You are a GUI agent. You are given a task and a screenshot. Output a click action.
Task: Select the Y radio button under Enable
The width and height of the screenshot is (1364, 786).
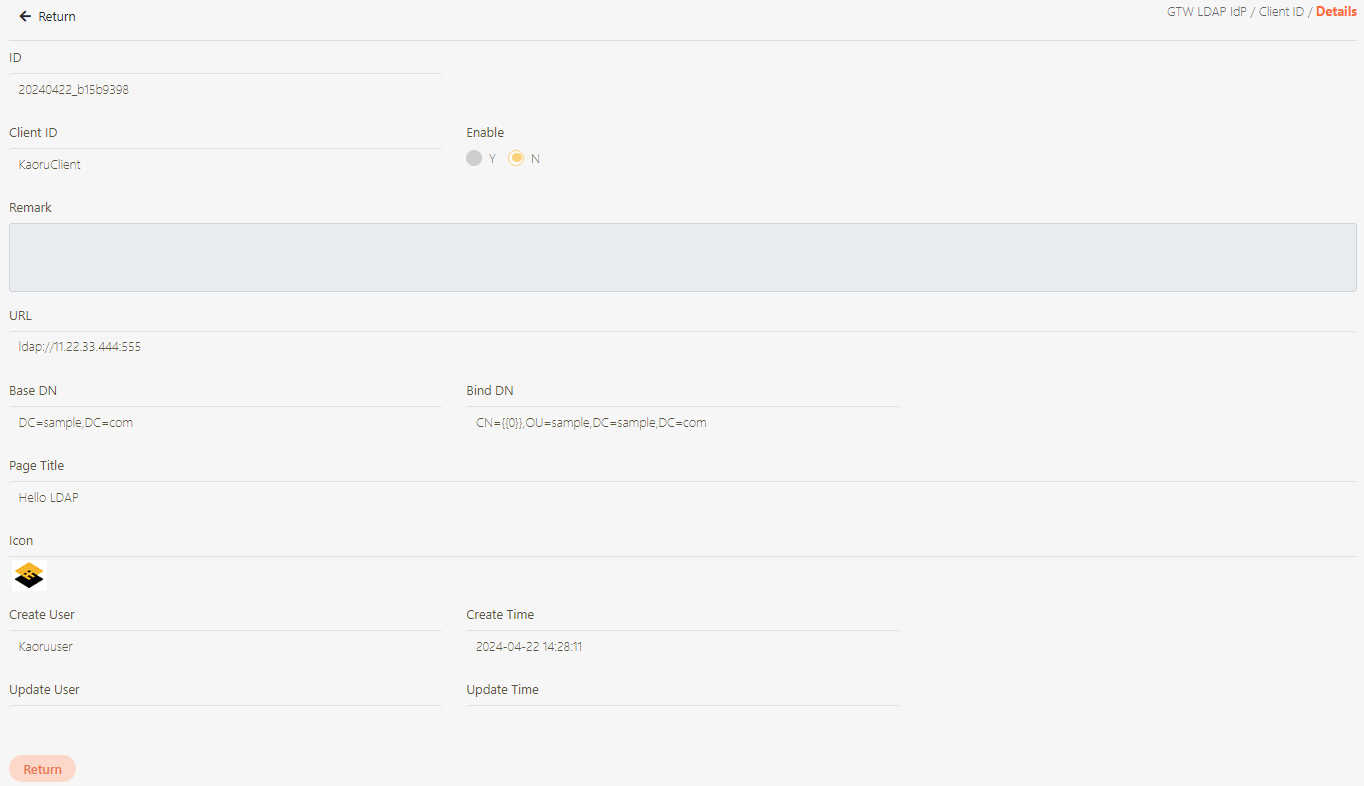[x=475, y=158]
